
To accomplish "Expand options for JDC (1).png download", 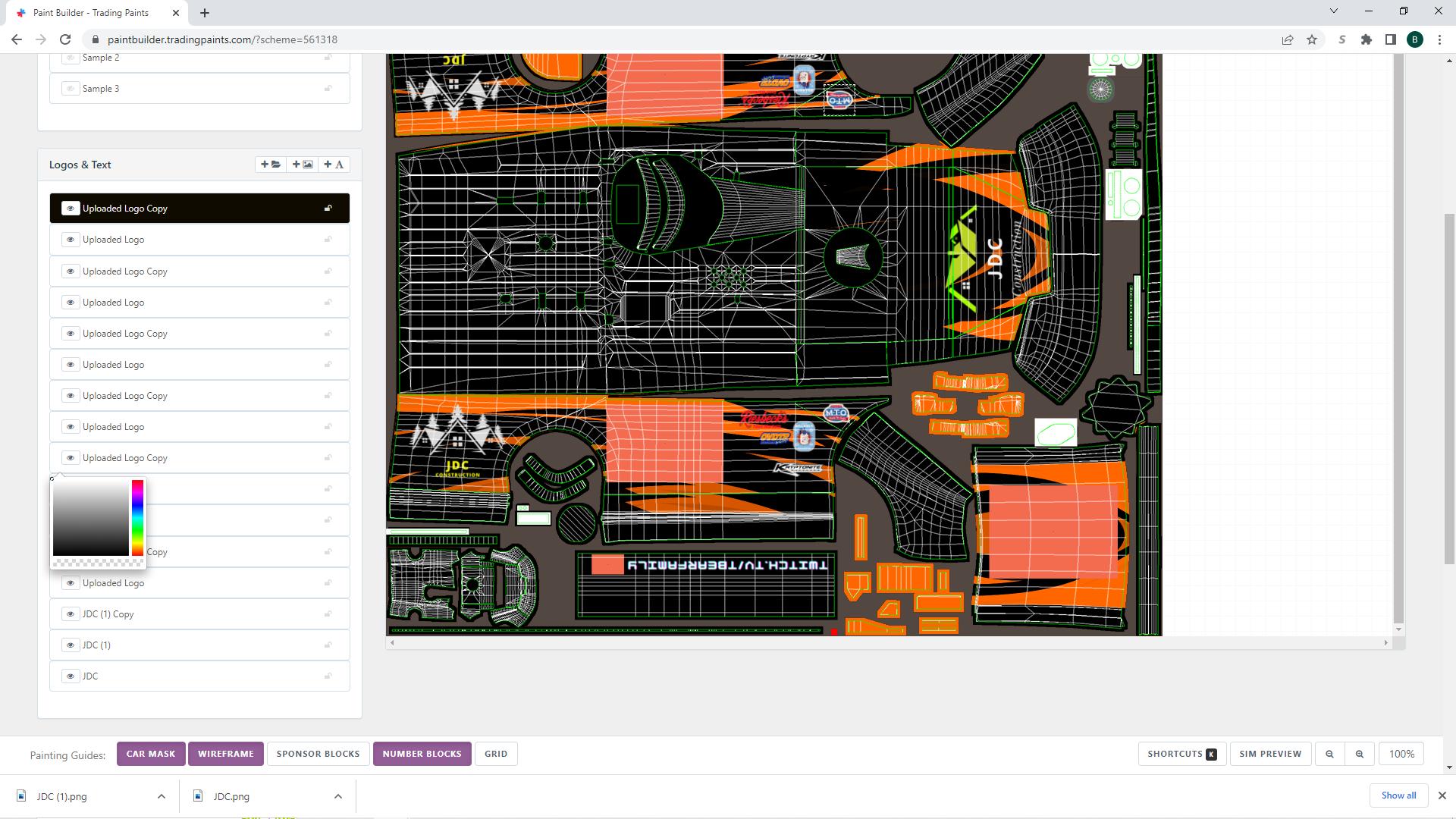I will click(x=162, y=796).
